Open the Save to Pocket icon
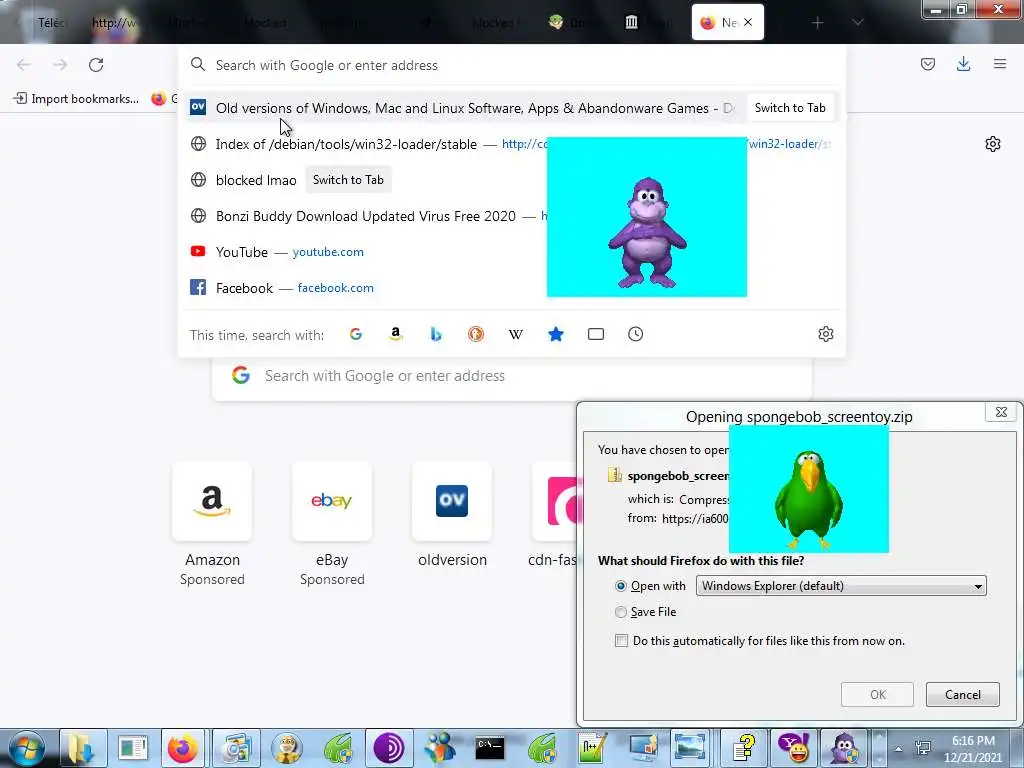Viewport: 1024px width, 768px height. (x=927, y=64)
